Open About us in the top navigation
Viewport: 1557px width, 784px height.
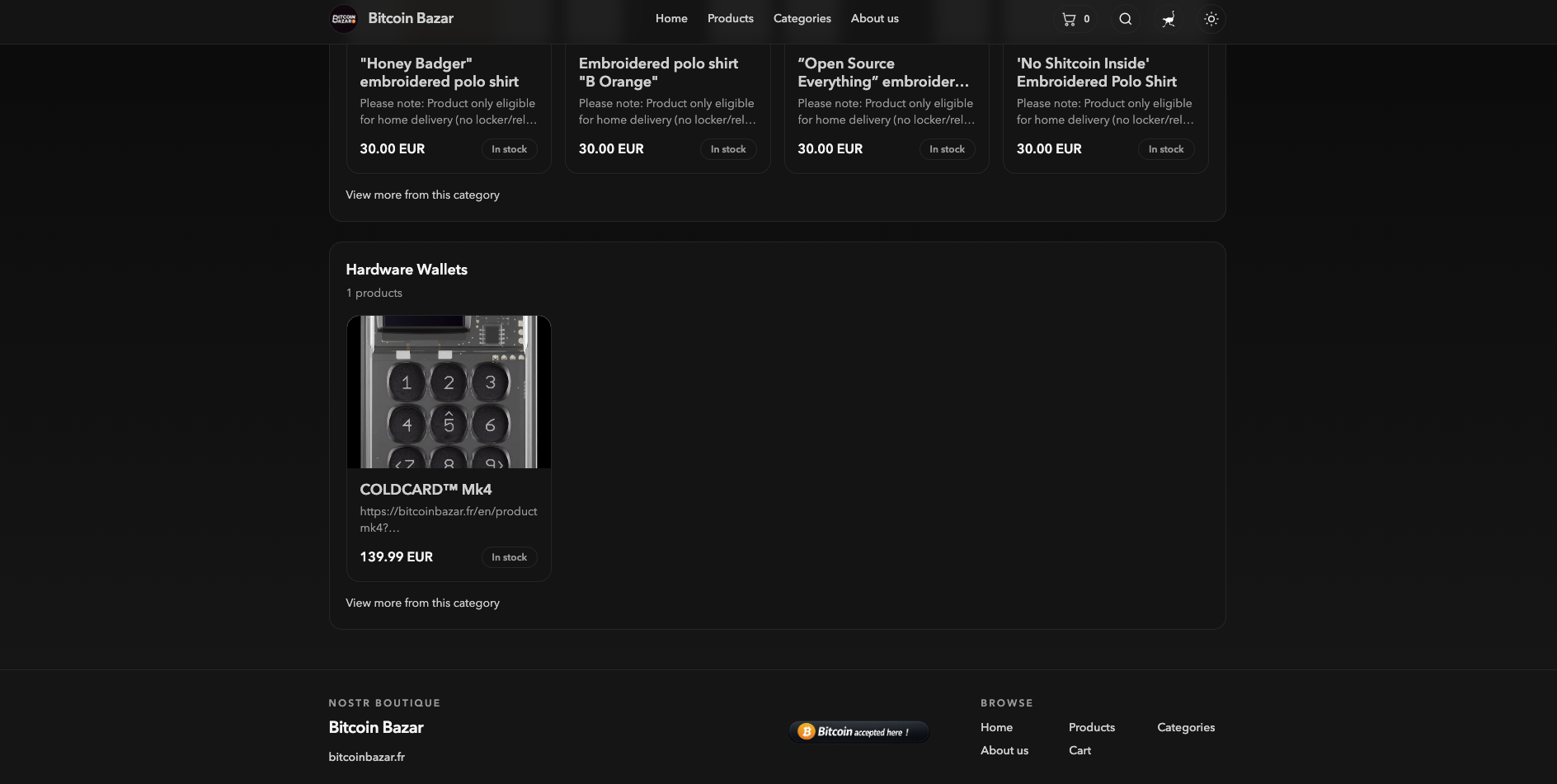875,18
